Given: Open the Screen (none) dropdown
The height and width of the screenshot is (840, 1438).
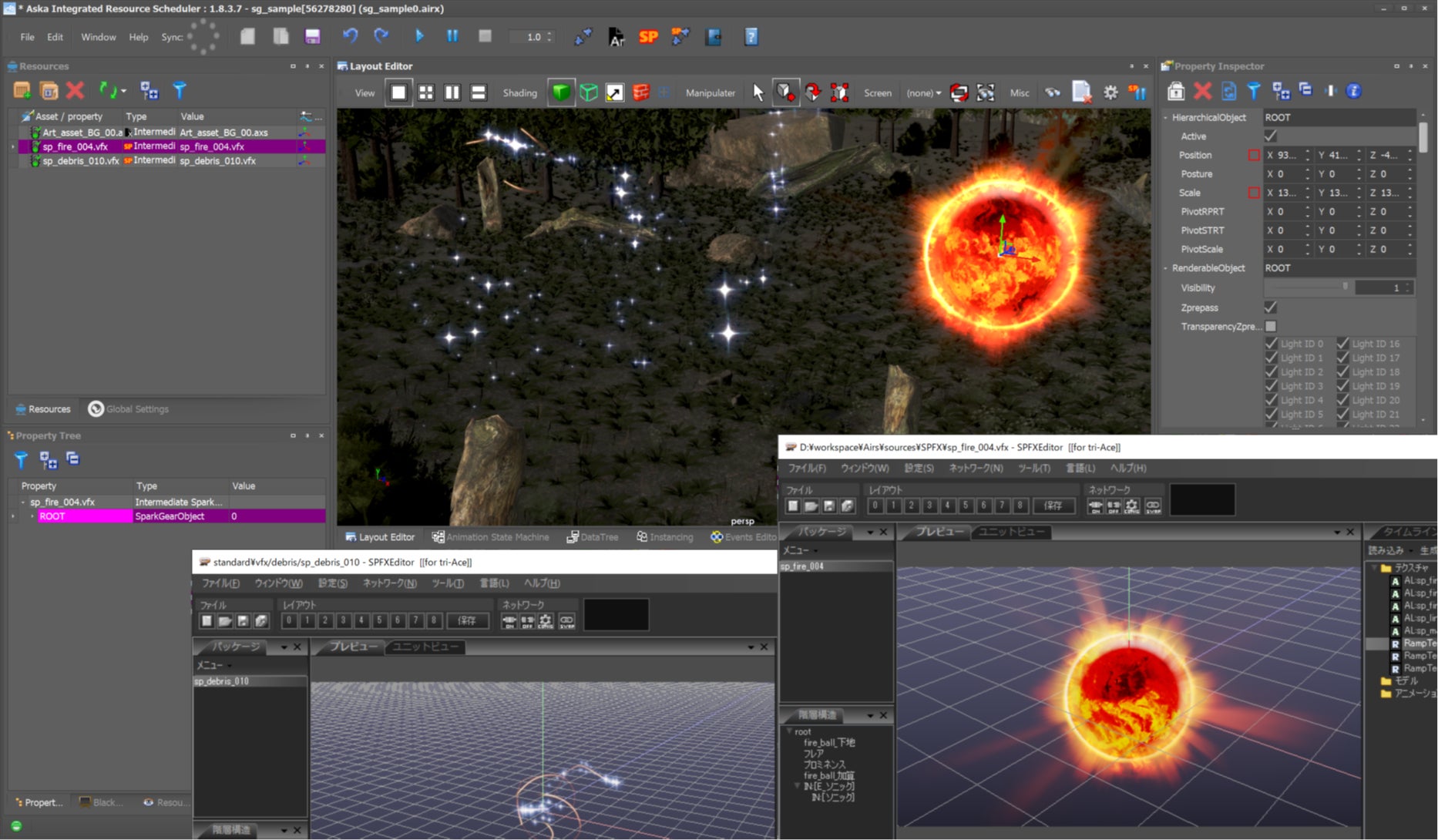Looking at the screenshot, I should [x=923, y=92].
